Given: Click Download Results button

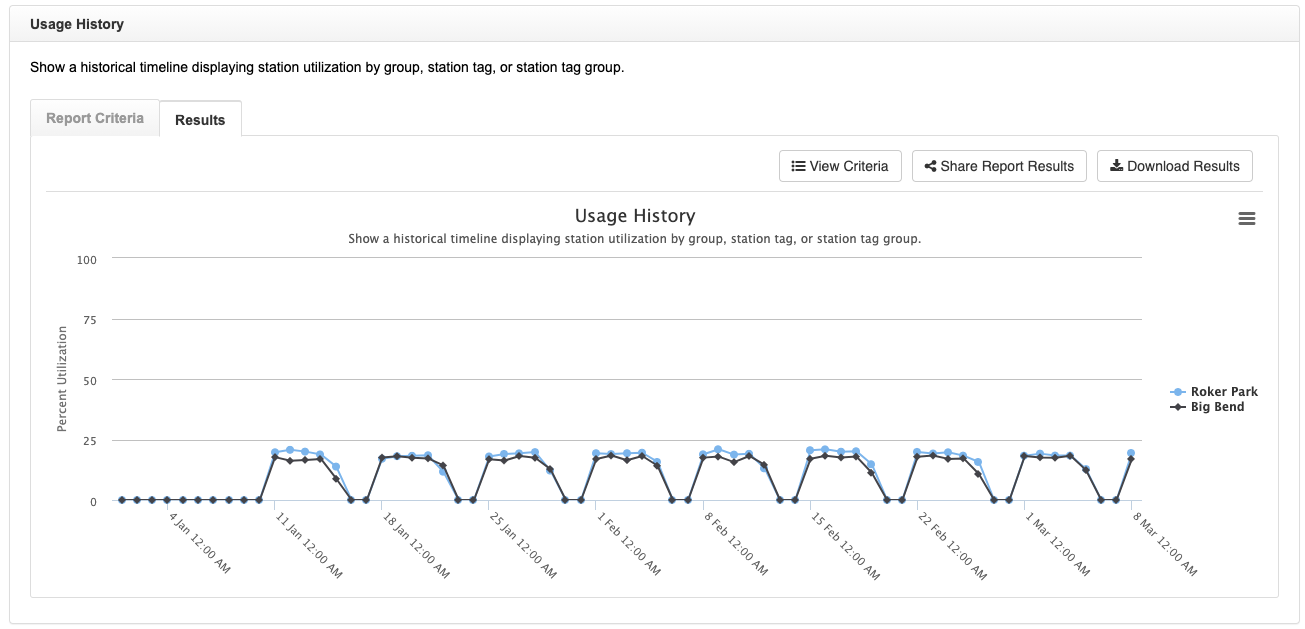Looking at the screenshot, I should [1175, 166].
